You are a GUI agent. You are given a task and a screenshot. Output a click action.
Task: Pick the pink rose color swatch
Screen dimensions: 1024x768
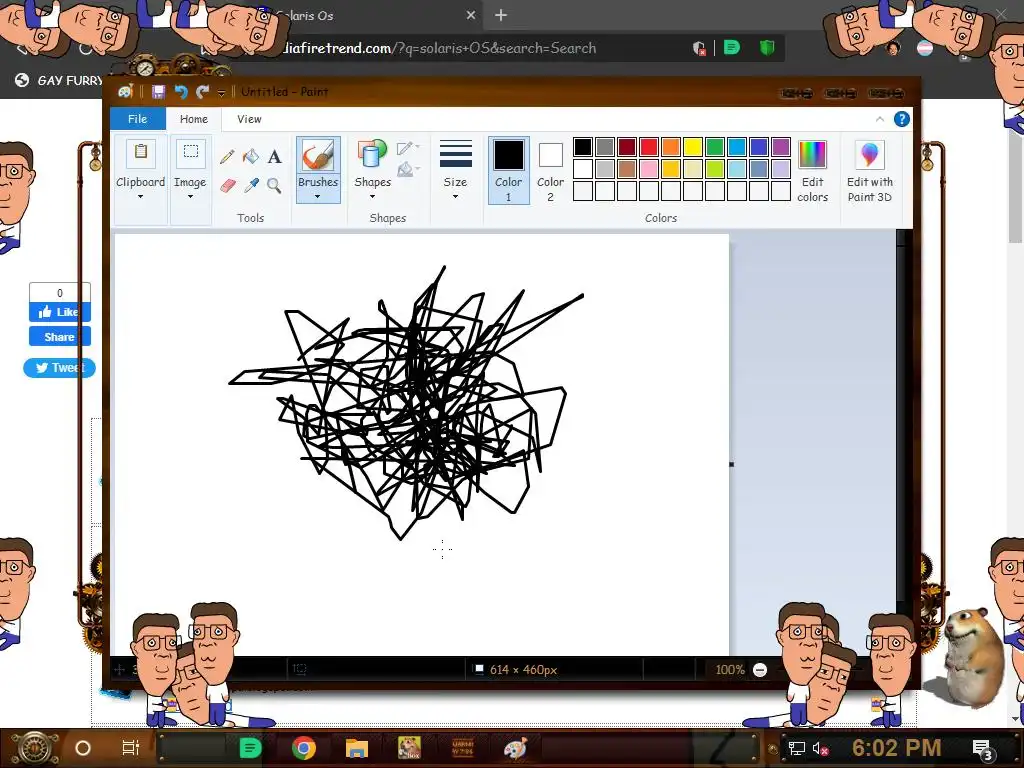point(648,169)
